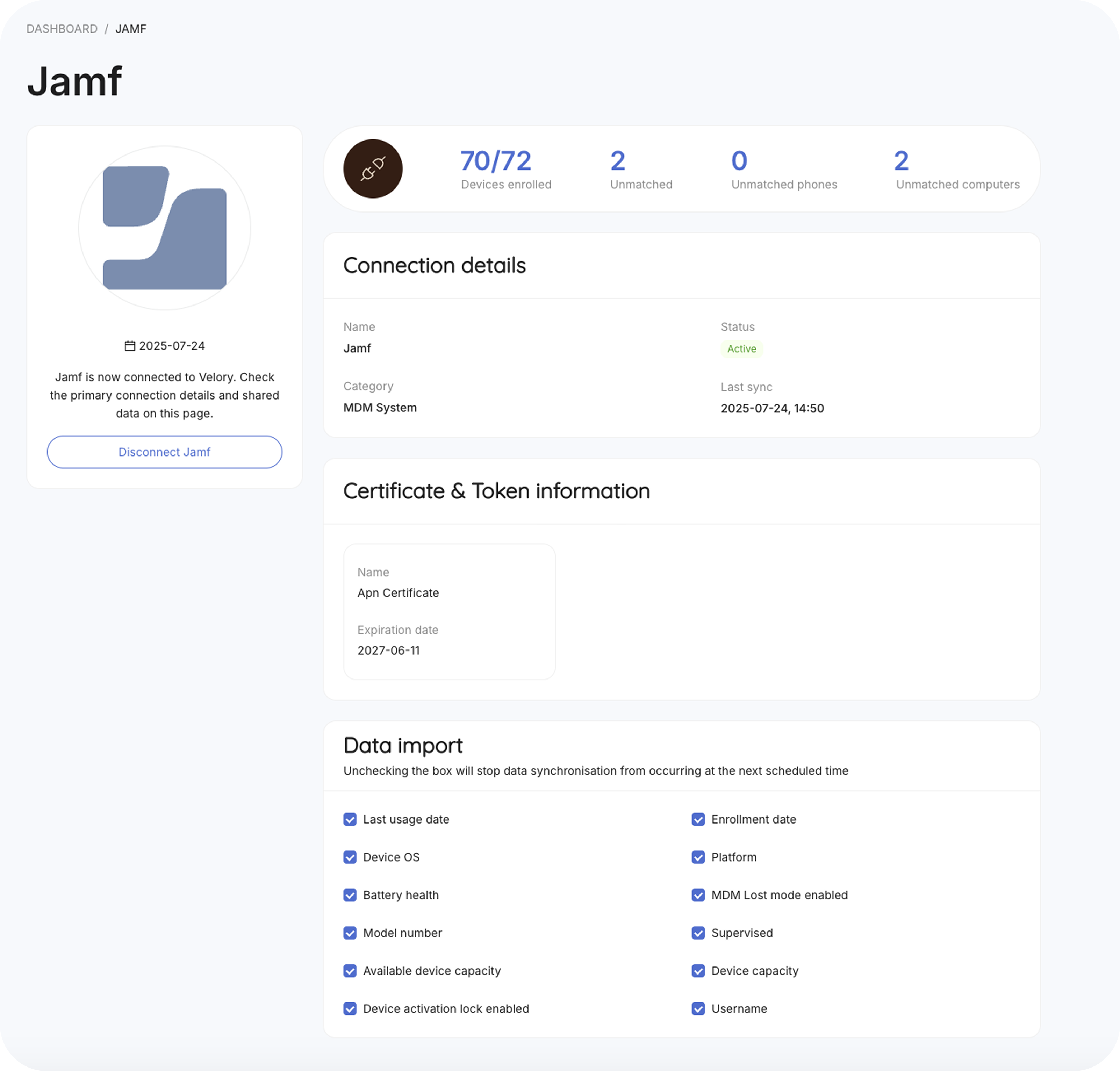
Task: Toggle the Supervised checkbox
Action: pyautogui.click(x=698, y=933)
